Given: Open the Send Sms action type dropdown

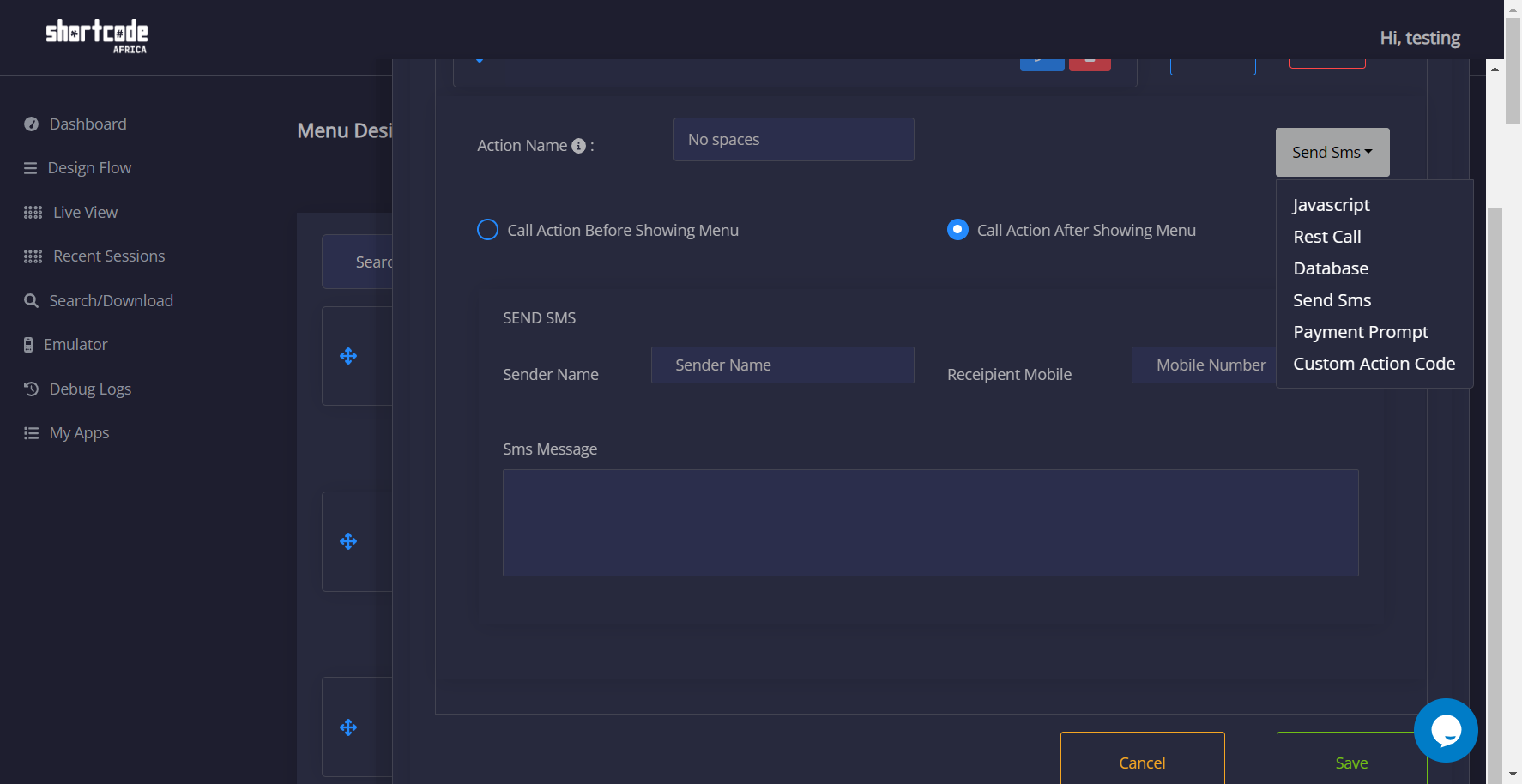Looking at the screenshot, I should pos(1332,152).
